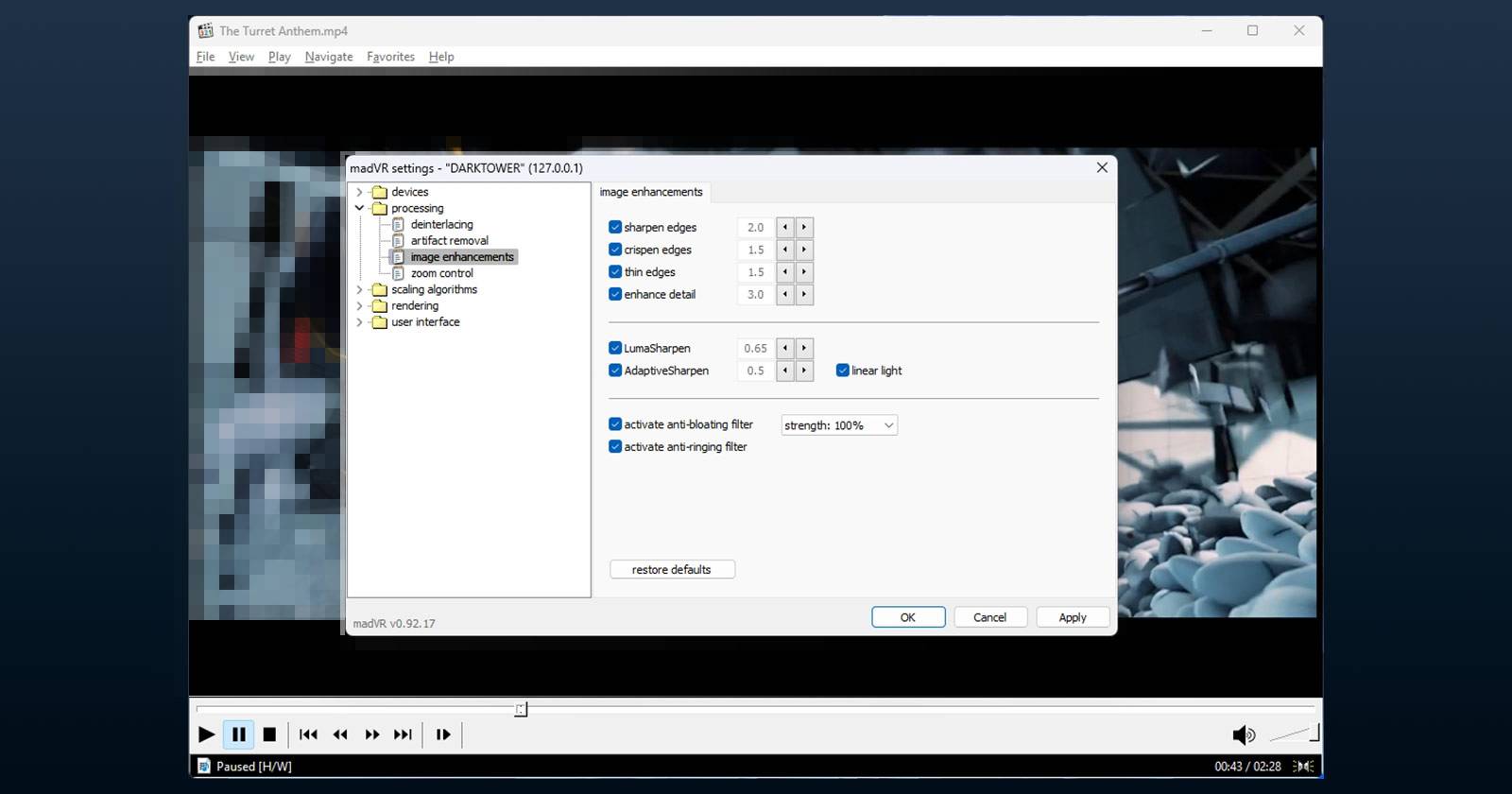Click the Play button in player controls
The height and width of the screenshot is (794, 1512).
206,734
